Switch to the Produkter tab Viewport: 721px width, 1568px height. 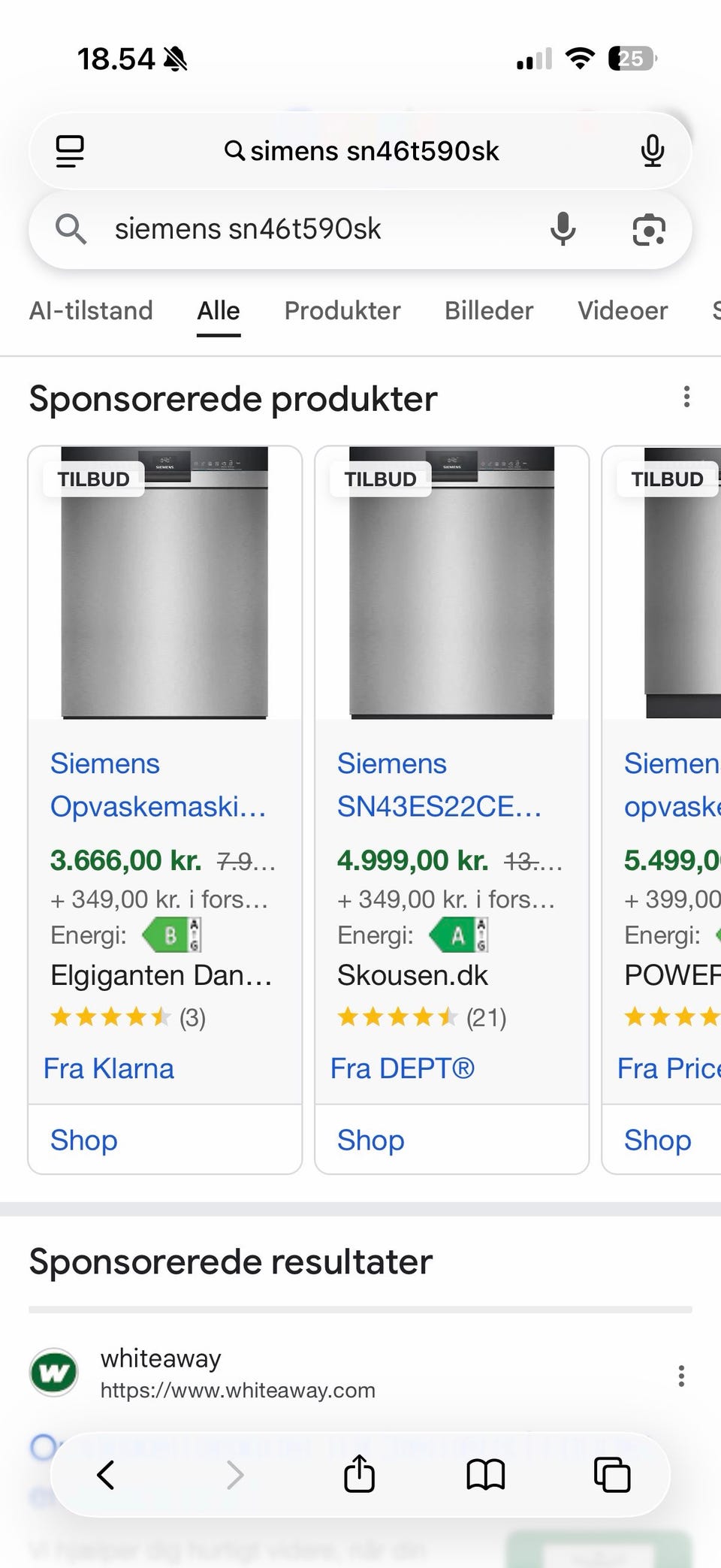(x=342, y=310)
